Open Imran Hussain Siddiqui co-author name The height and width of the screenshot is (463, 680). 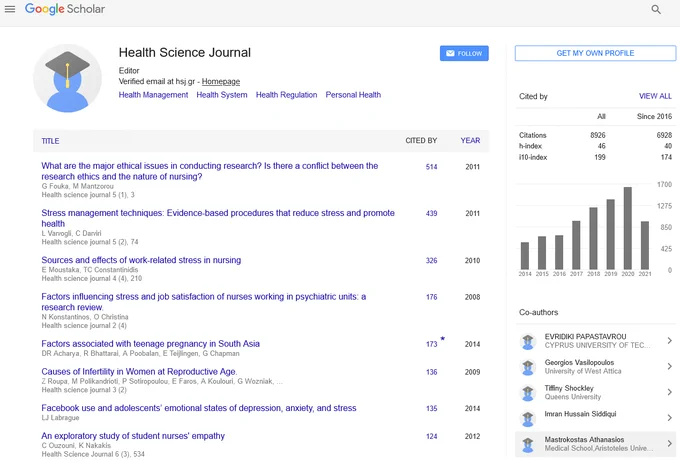[x=580, y=414]
